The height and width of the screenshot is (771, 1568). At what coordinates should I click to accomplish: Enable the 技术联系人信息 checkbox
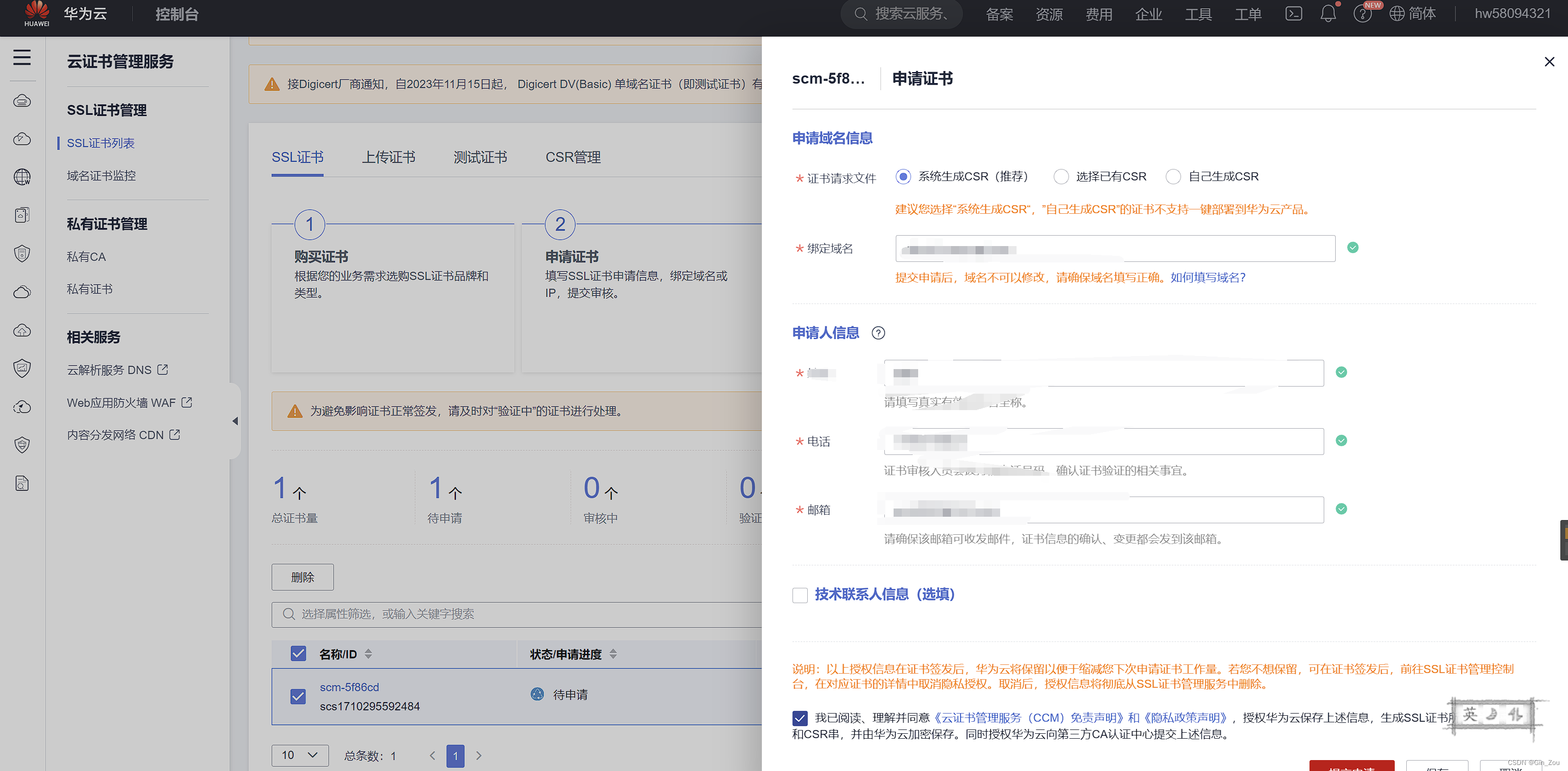point(800,595)
